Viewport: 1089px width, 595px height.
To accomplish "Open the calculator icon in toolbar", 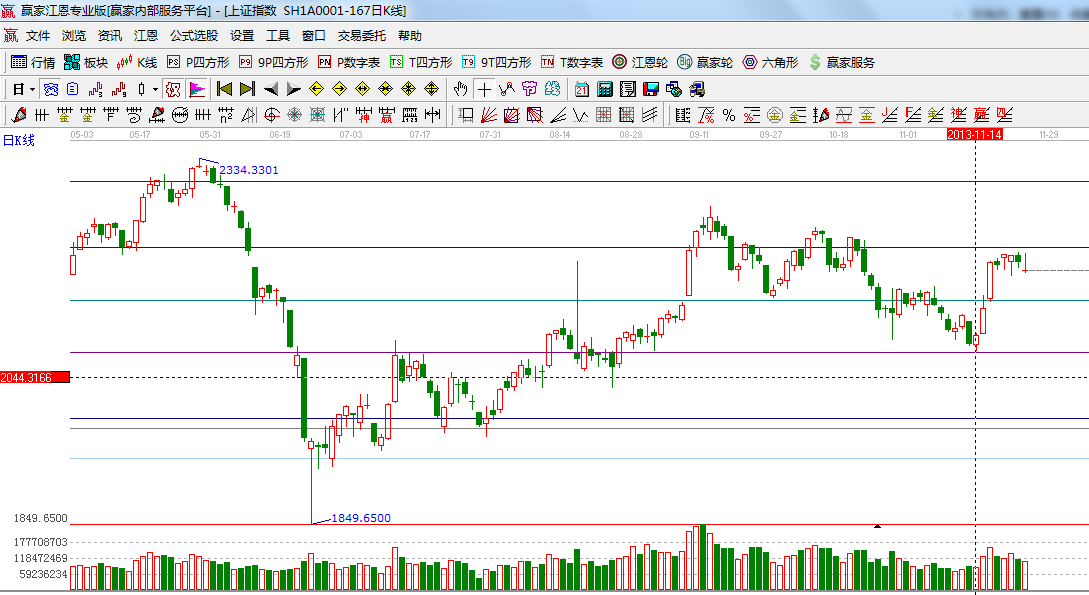I will tap(604, 89).
